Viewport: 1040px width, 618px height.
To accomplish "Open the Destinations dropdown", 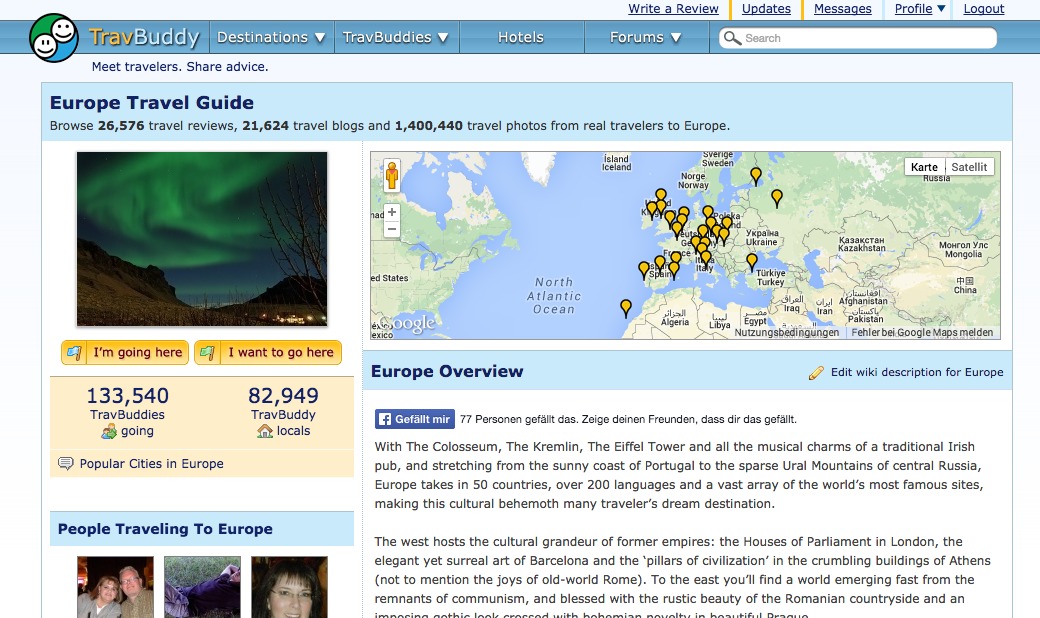I will coord(271,36).
